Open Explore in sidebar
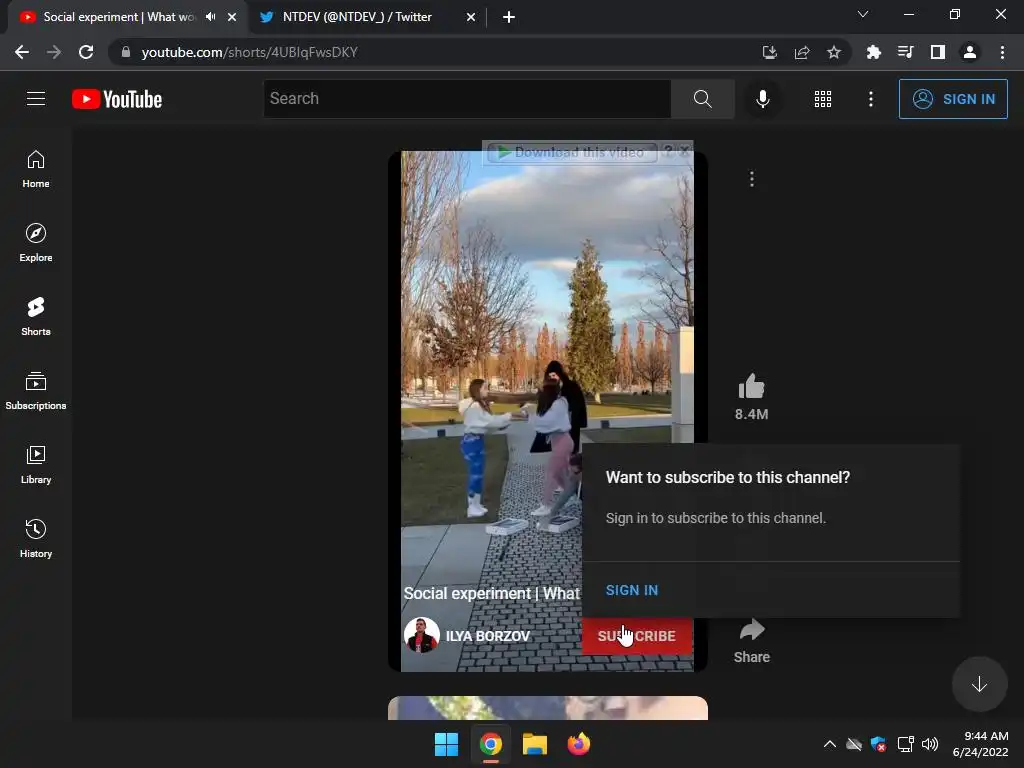The height and width of the screenshot is (768, 1024). pyautogui.click(x=36, y=243)
